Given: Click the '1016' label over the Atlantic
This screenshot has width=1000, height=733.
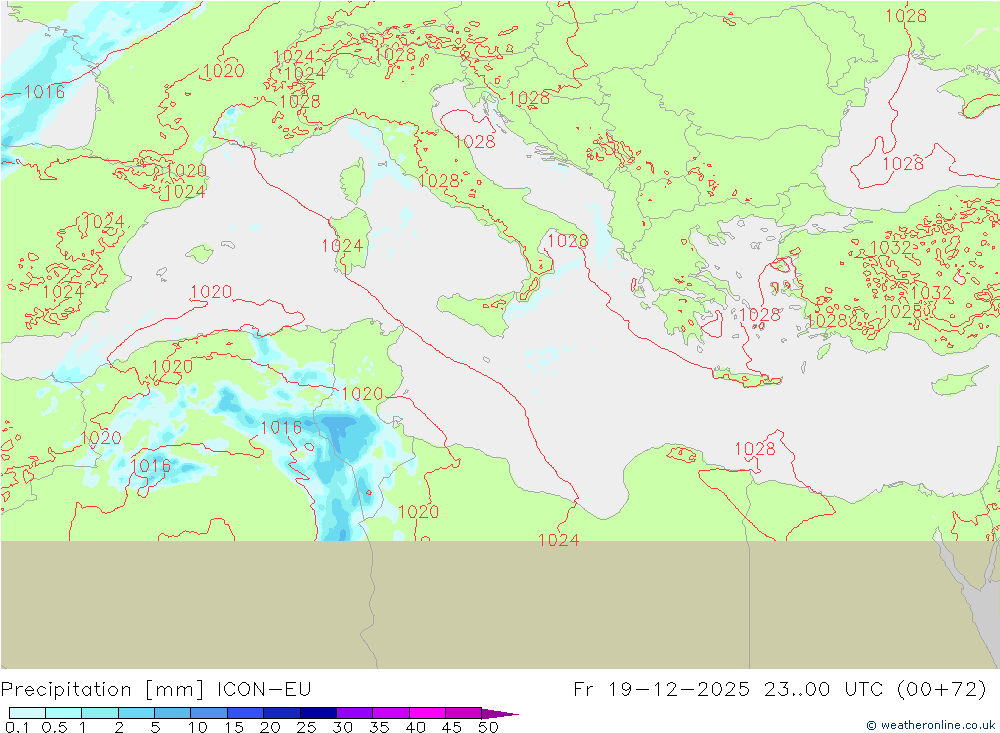Looking at the screenshot, I should pos(44,92).
